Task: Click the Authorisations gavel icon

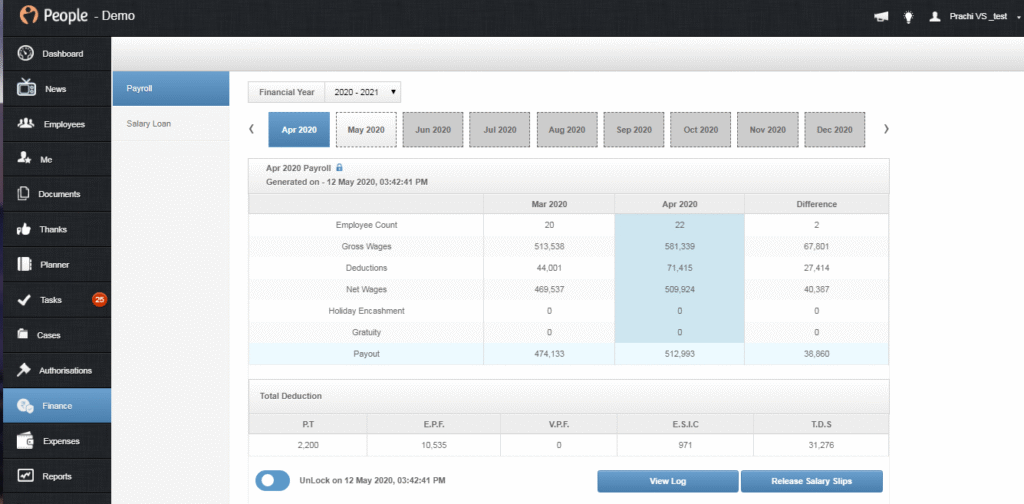Action: 24,370
